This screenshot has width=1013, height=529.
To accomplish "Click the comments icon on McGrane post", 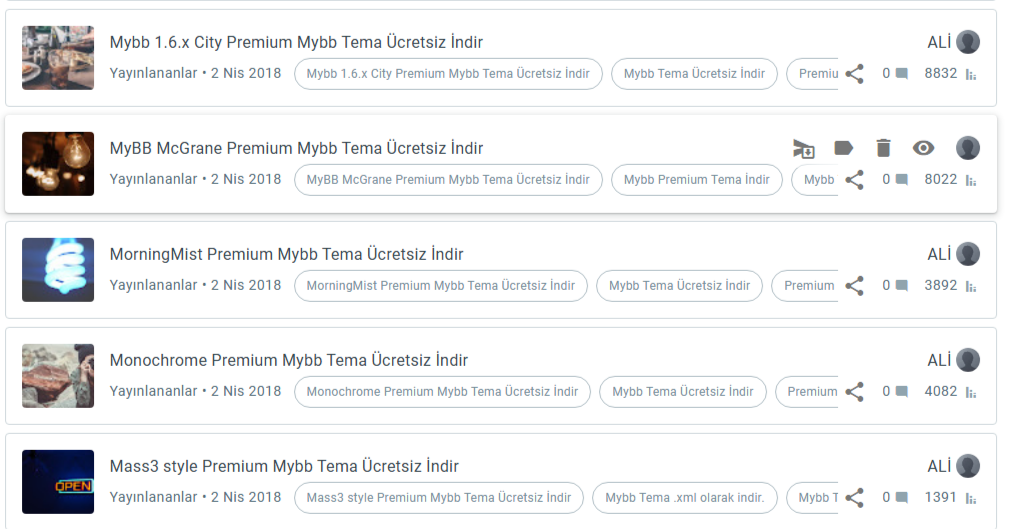I will coord(902,180).
